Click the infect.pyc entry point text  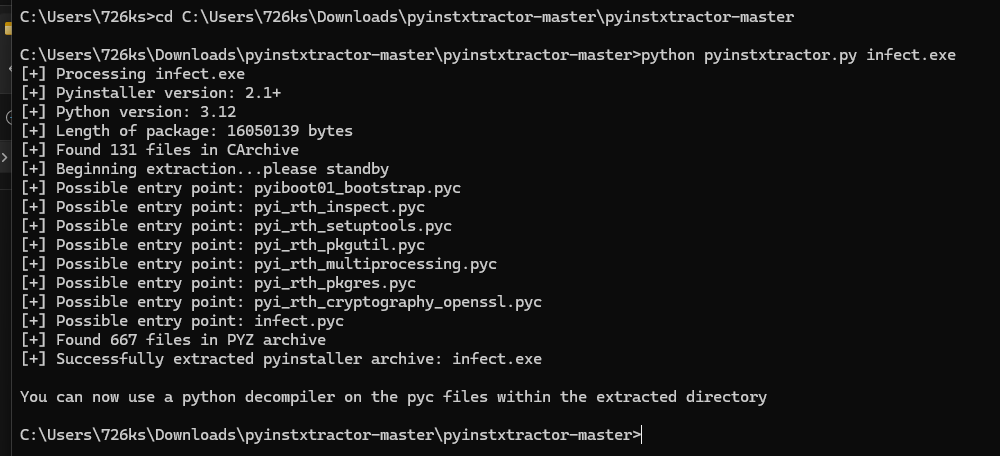tap(299, 321)
